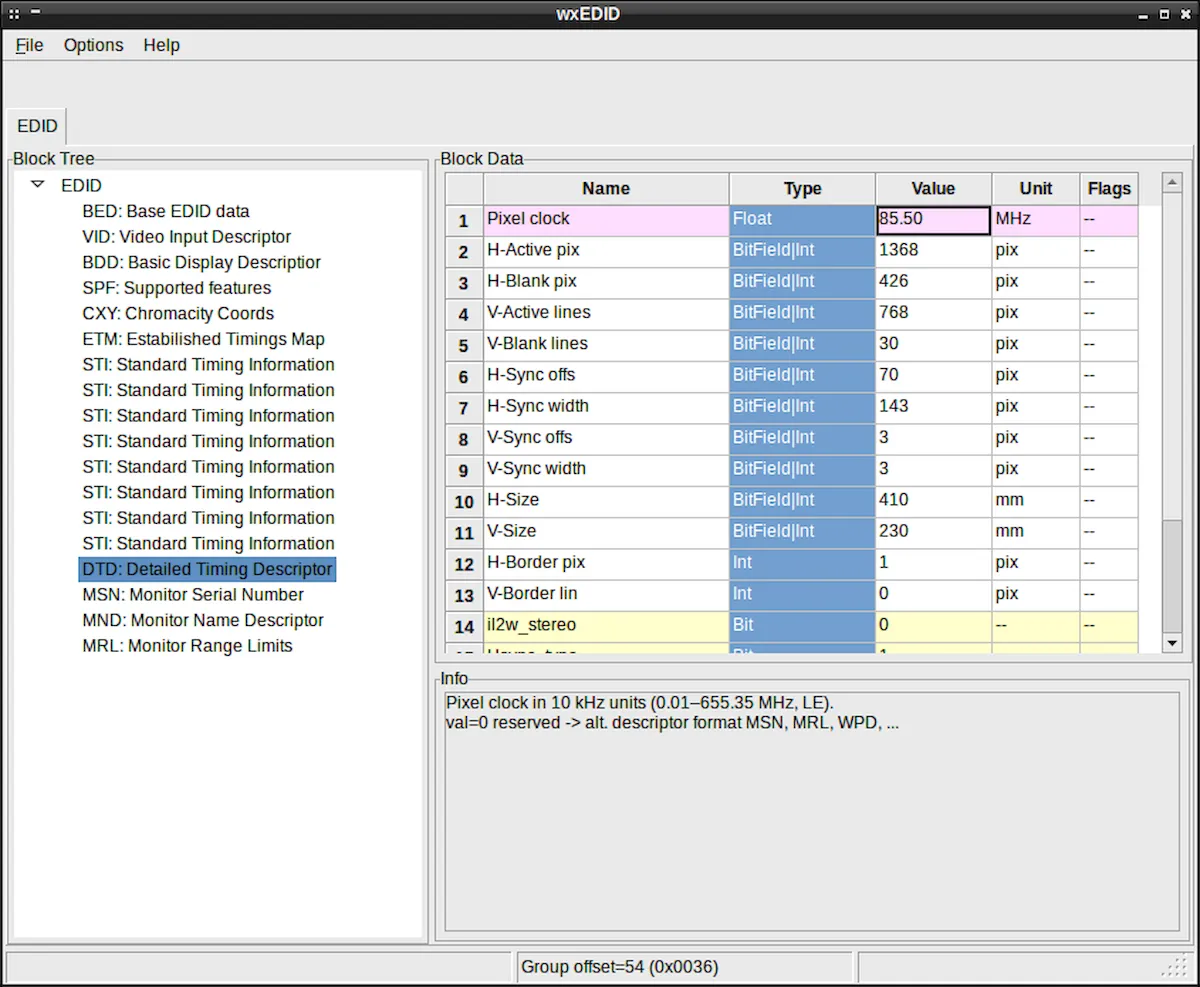Click the H-Blank pix value 426
The image size is (1200, 987).
[x=933, y=281]
